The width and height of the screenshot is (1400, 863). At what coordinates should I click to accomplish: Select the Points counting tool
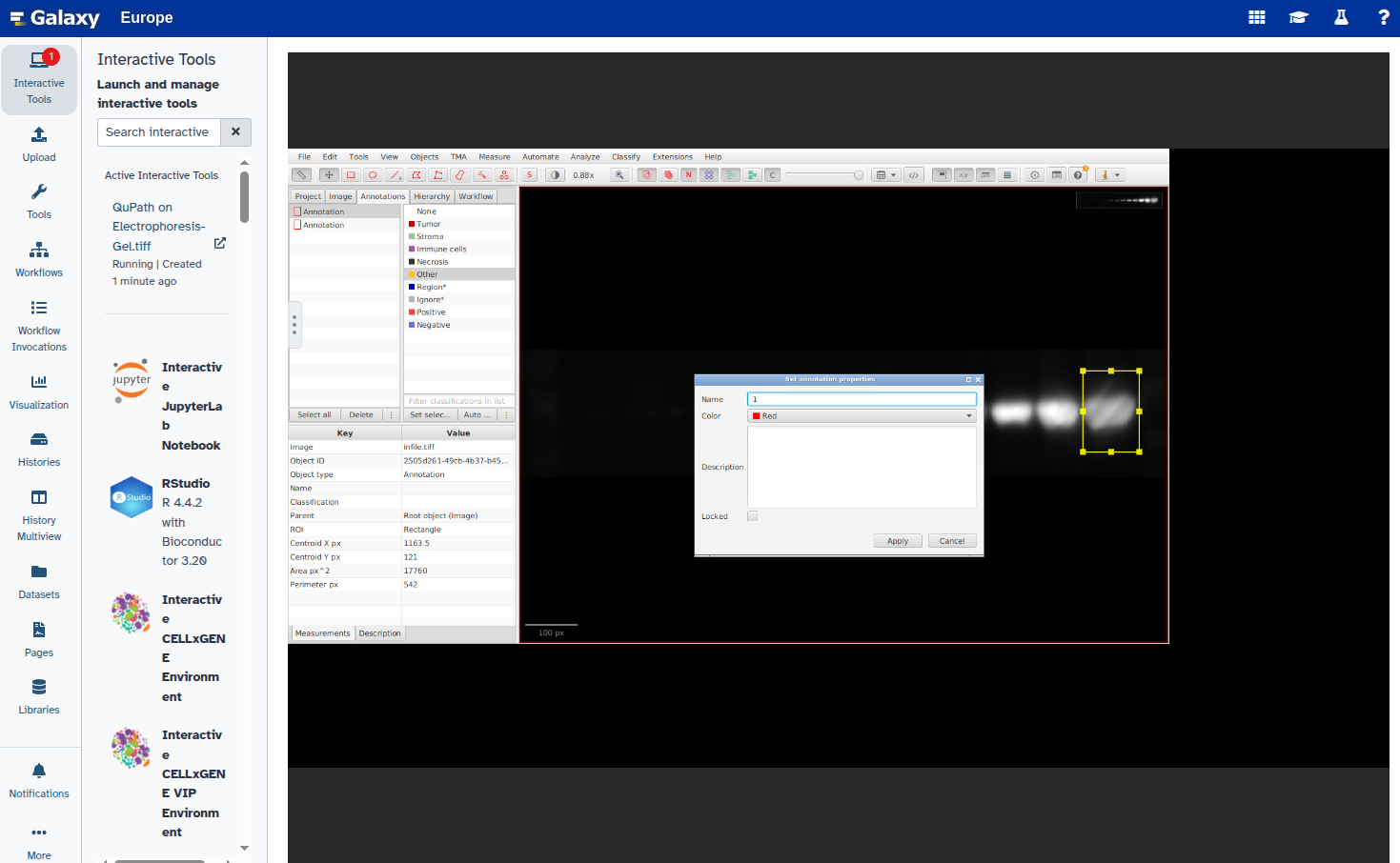click(504, 175)
